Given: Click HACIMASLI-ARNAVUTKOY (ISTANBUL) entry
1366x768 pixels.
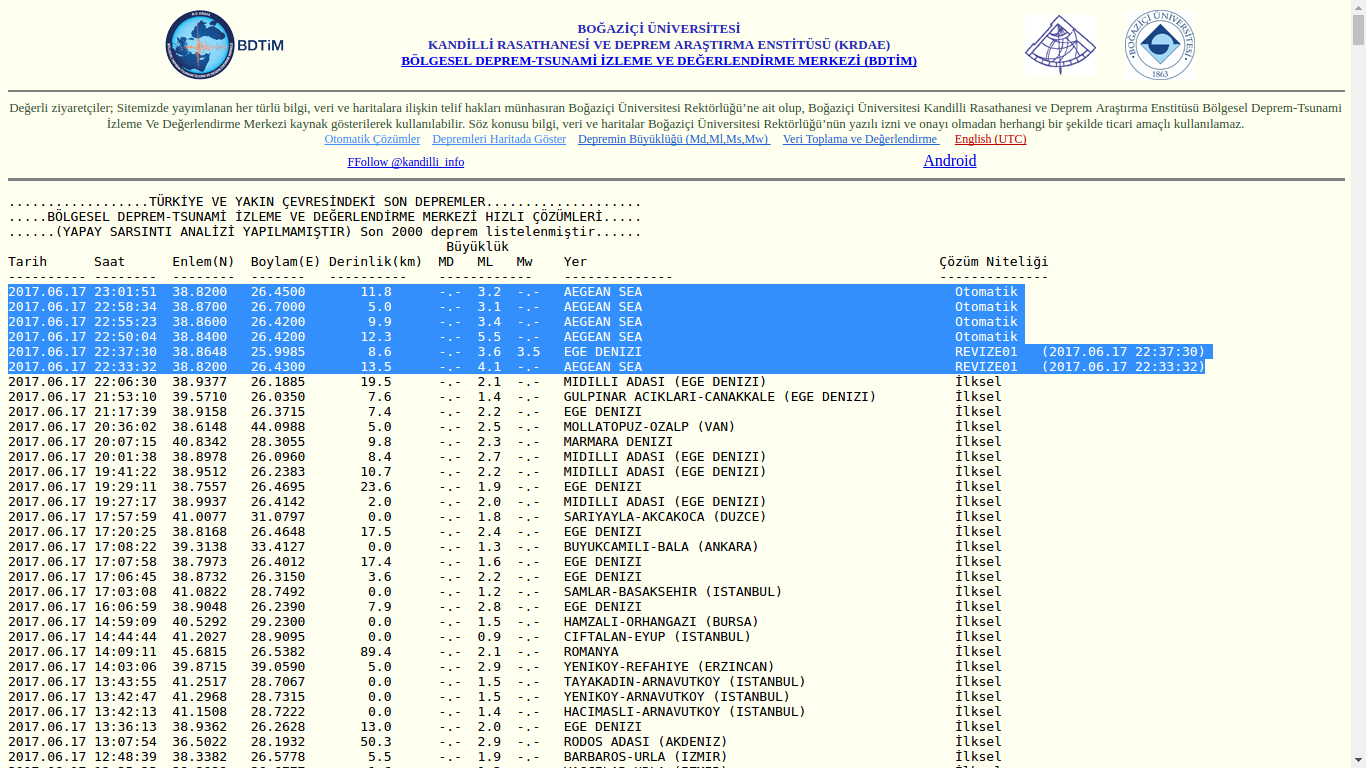Looking at the screenshot, I should pos(685,712).
